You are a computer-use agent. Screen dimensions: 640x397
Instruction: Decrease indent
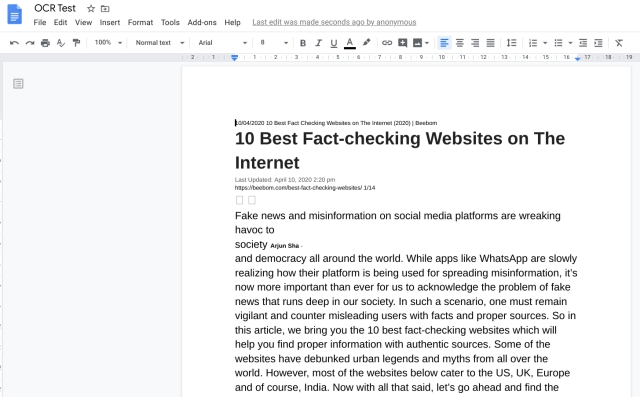[583, 42]
